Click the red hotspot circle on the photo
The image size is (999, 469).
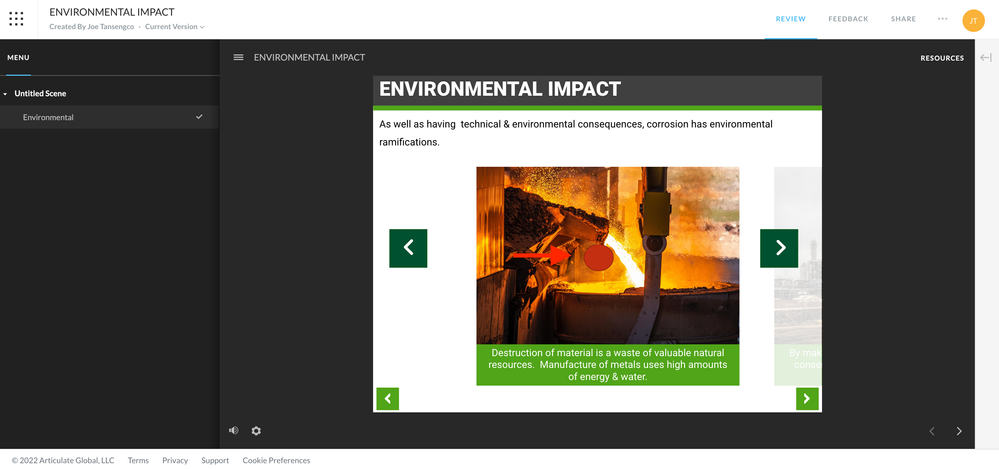pos(599,257)
